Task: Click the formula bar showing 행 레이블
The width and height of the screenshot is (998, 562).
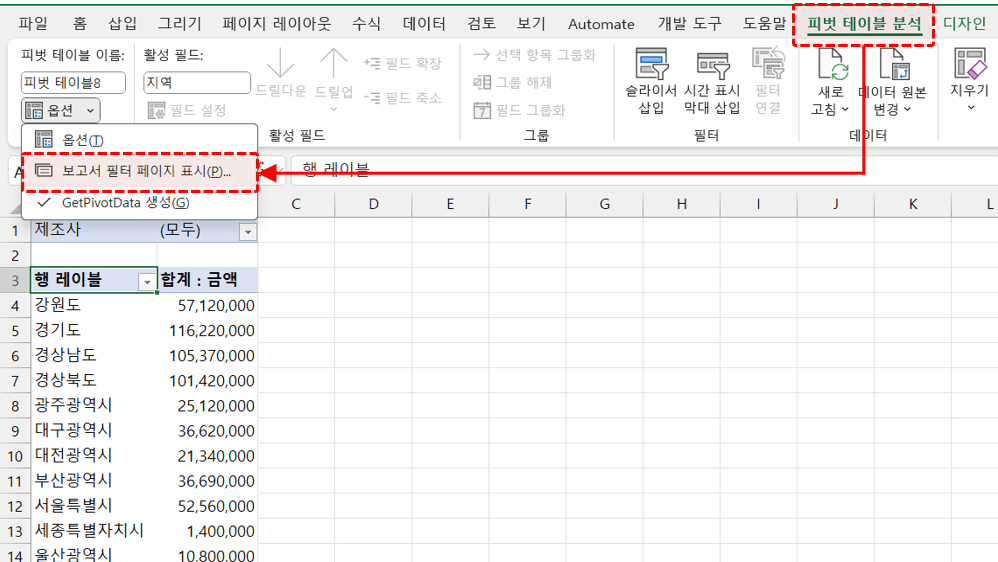Action: pos(643,170)
